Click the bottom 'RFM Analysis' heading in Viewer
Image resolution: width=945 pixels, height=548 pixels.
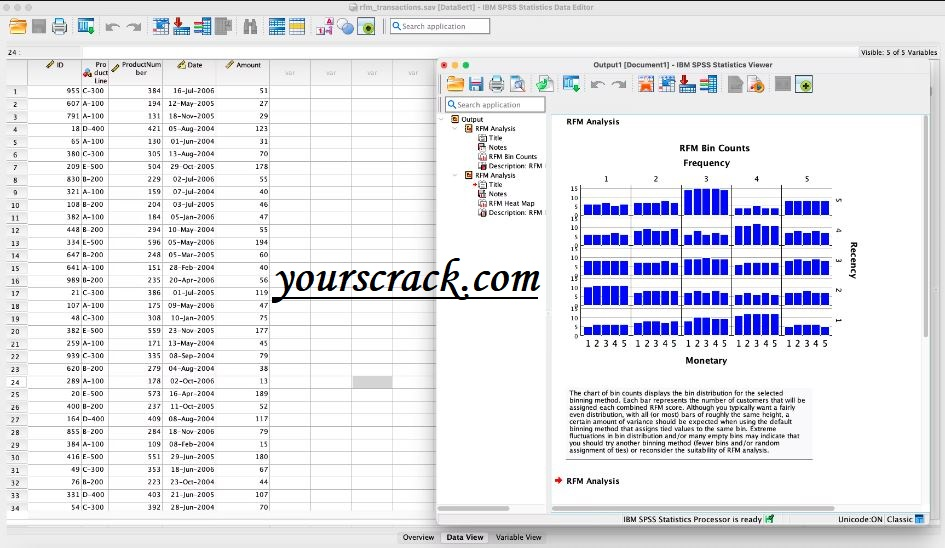point(592,481)
